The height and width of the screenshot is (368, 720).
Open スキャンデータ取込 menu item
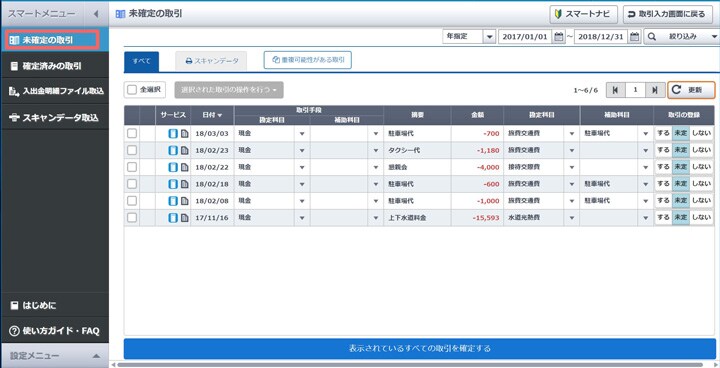55,118
